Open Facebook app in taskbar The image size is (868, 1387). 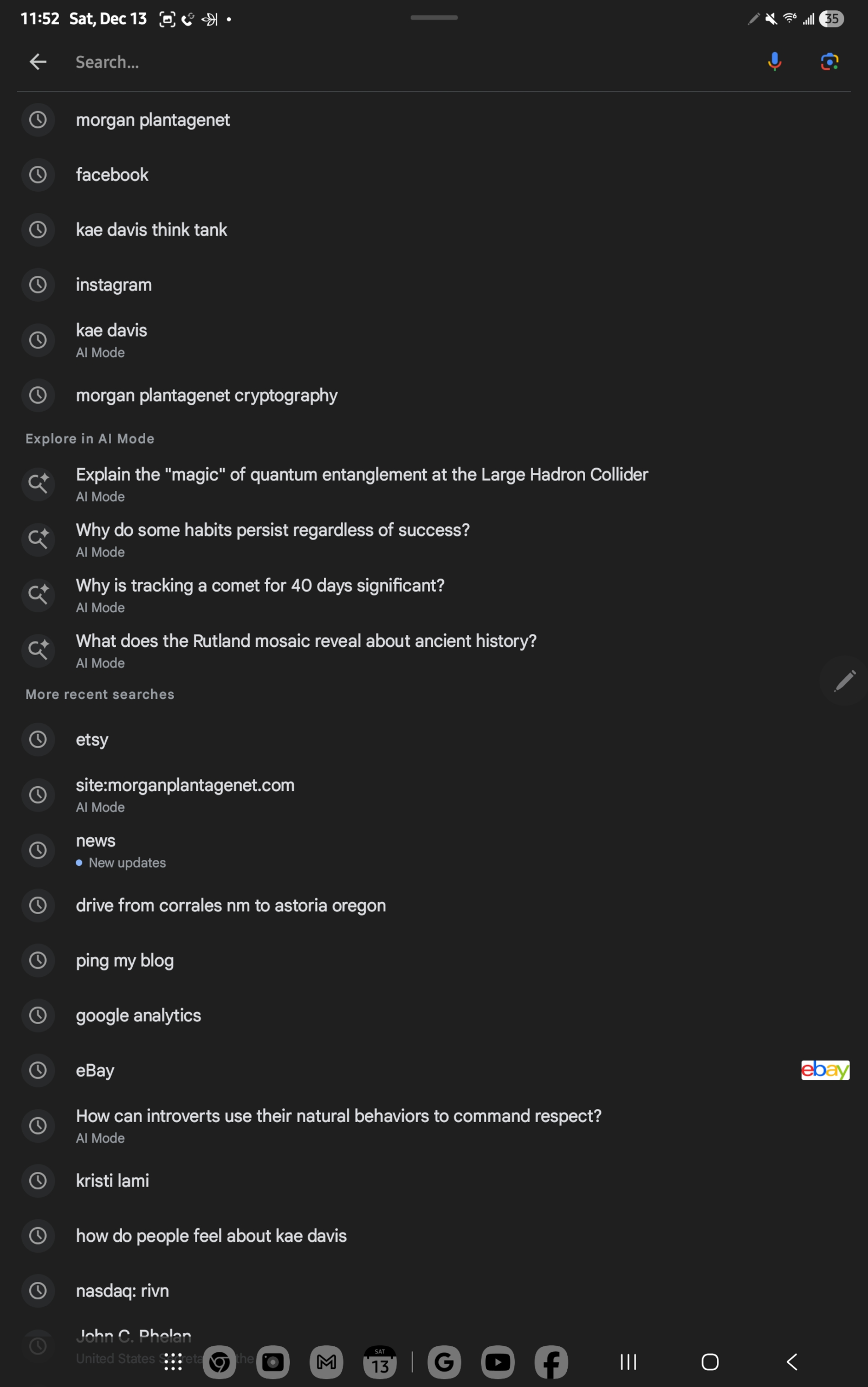[x=551, y=1362]
